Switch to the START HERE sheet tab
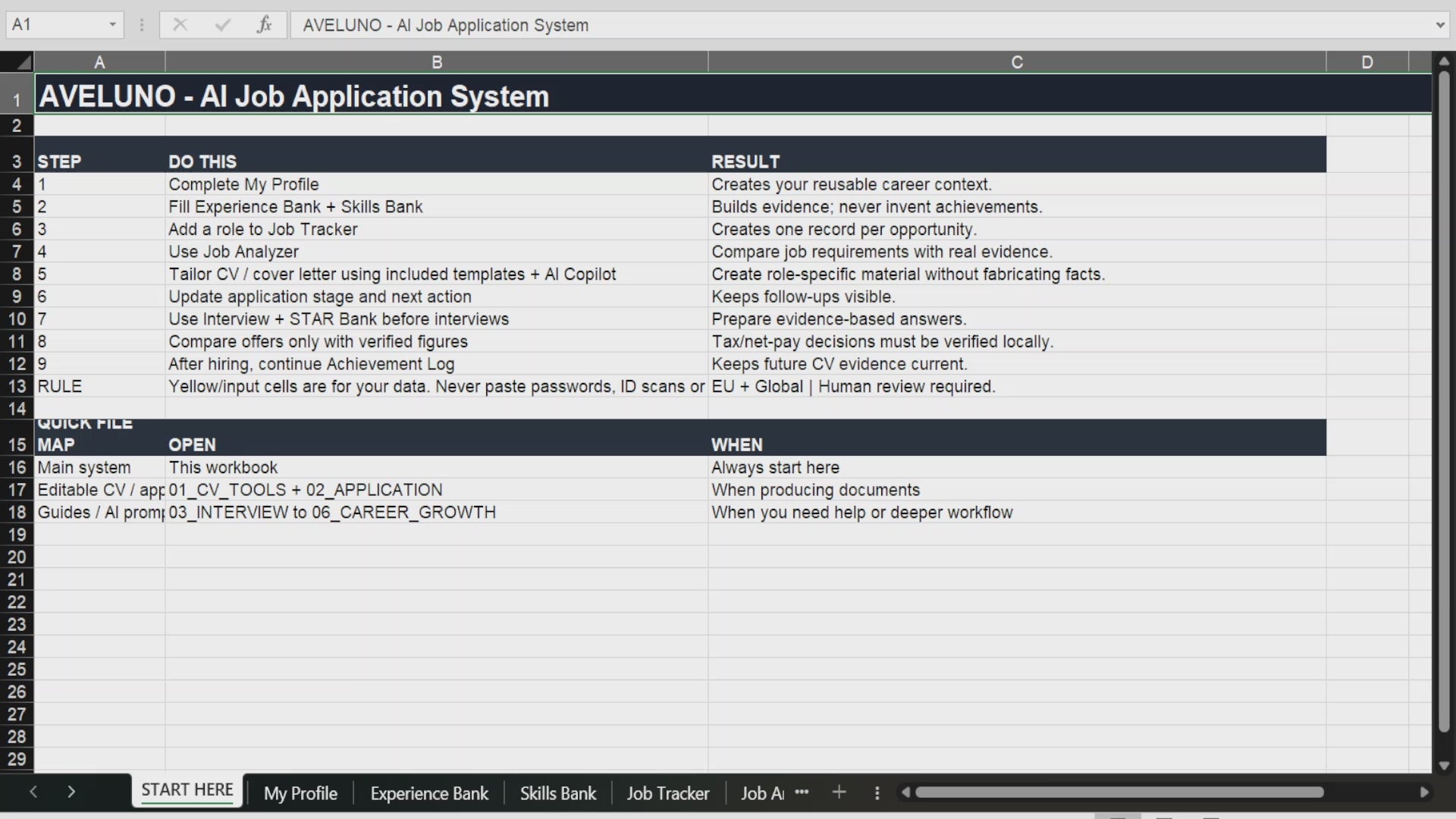 (x=187, y=790)
